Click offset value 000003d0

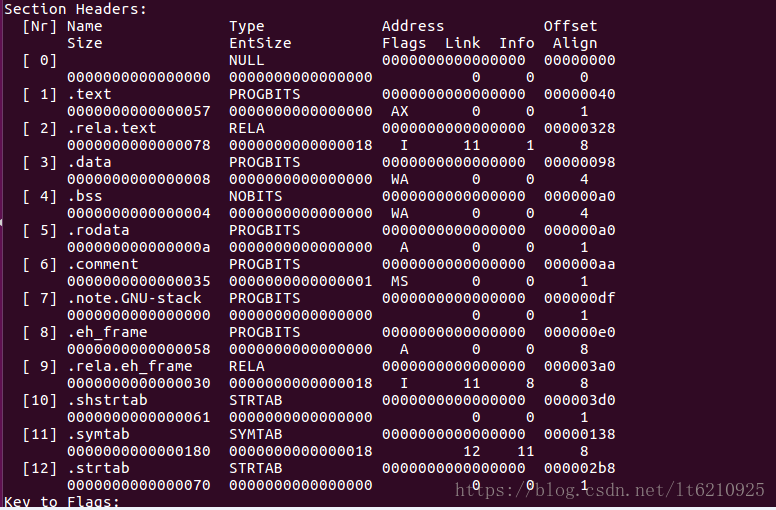pyautogui.click(x=580, y=400)
